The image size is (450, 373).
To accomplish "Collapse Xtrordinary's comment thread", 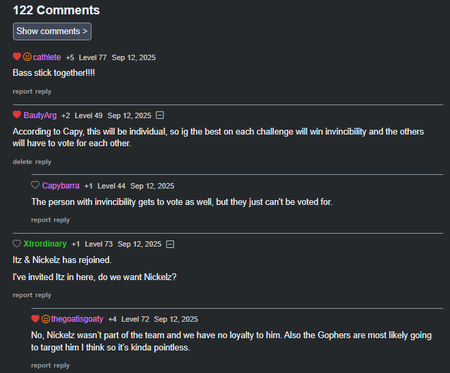I will pyautogui.click(x=170, y=244).
